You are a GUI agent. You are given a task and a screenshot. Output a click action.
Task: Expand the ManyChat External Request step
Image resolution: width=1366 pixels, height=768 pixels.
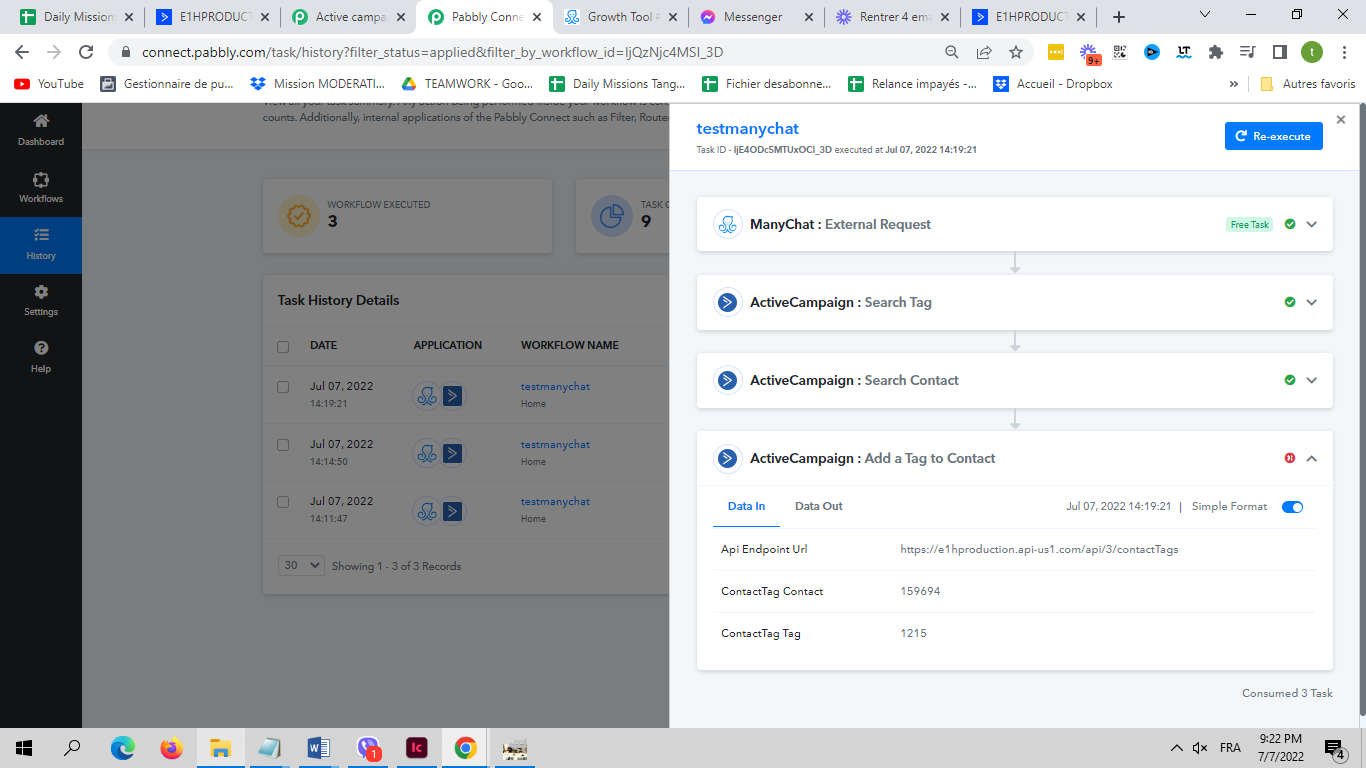[x=1312, y=224]
